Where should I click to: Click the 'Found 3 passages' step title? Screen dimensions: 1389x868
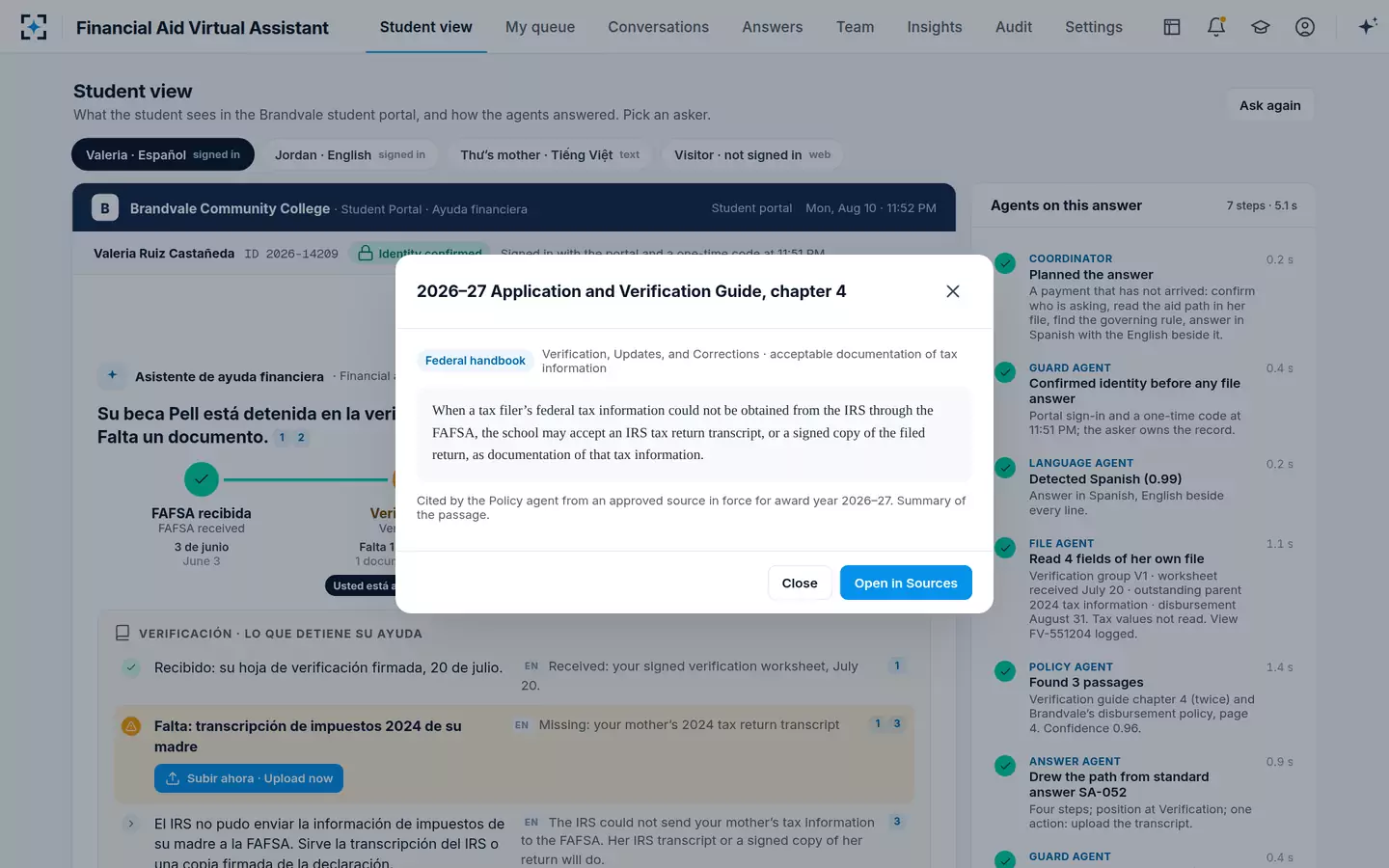pyautogui.click(x=1086, y=682)
